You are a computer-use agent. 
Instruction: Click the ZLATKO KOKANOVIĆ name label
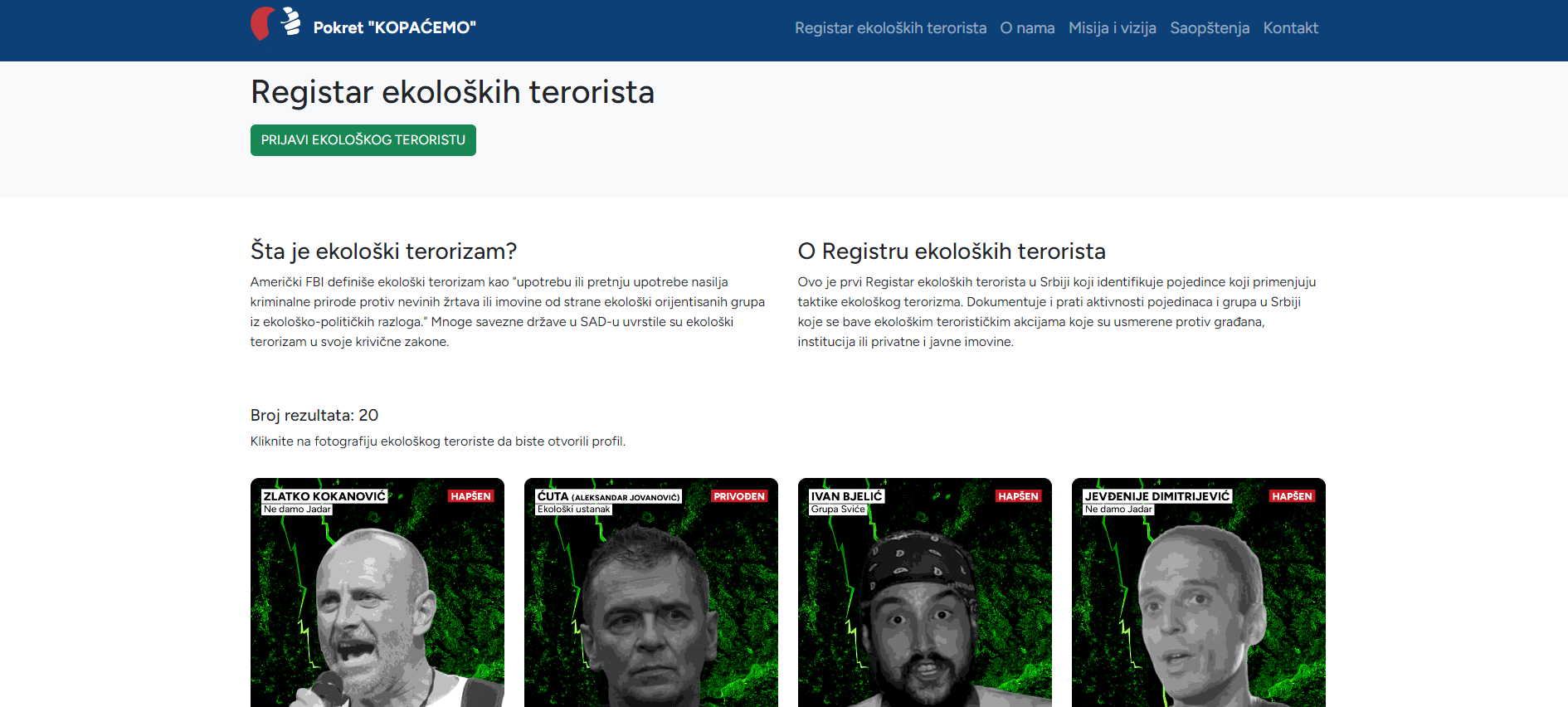324,496
